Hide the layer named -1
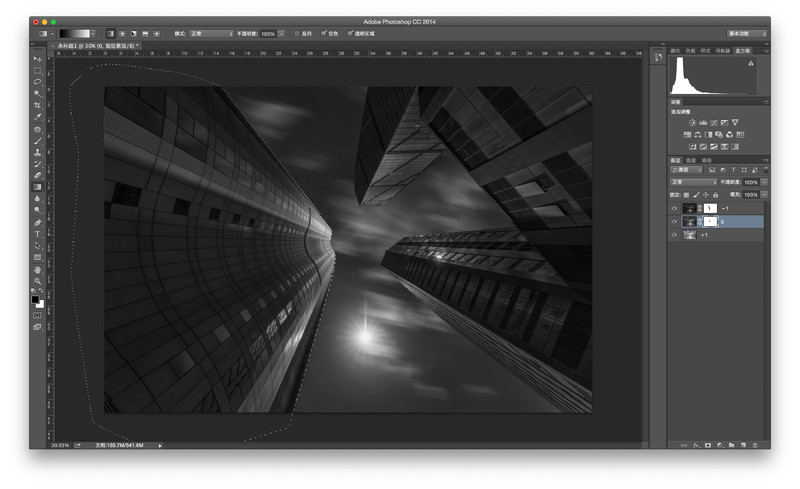Image resolution: width=800 pixels, height=489 pixels. point(674,208)
